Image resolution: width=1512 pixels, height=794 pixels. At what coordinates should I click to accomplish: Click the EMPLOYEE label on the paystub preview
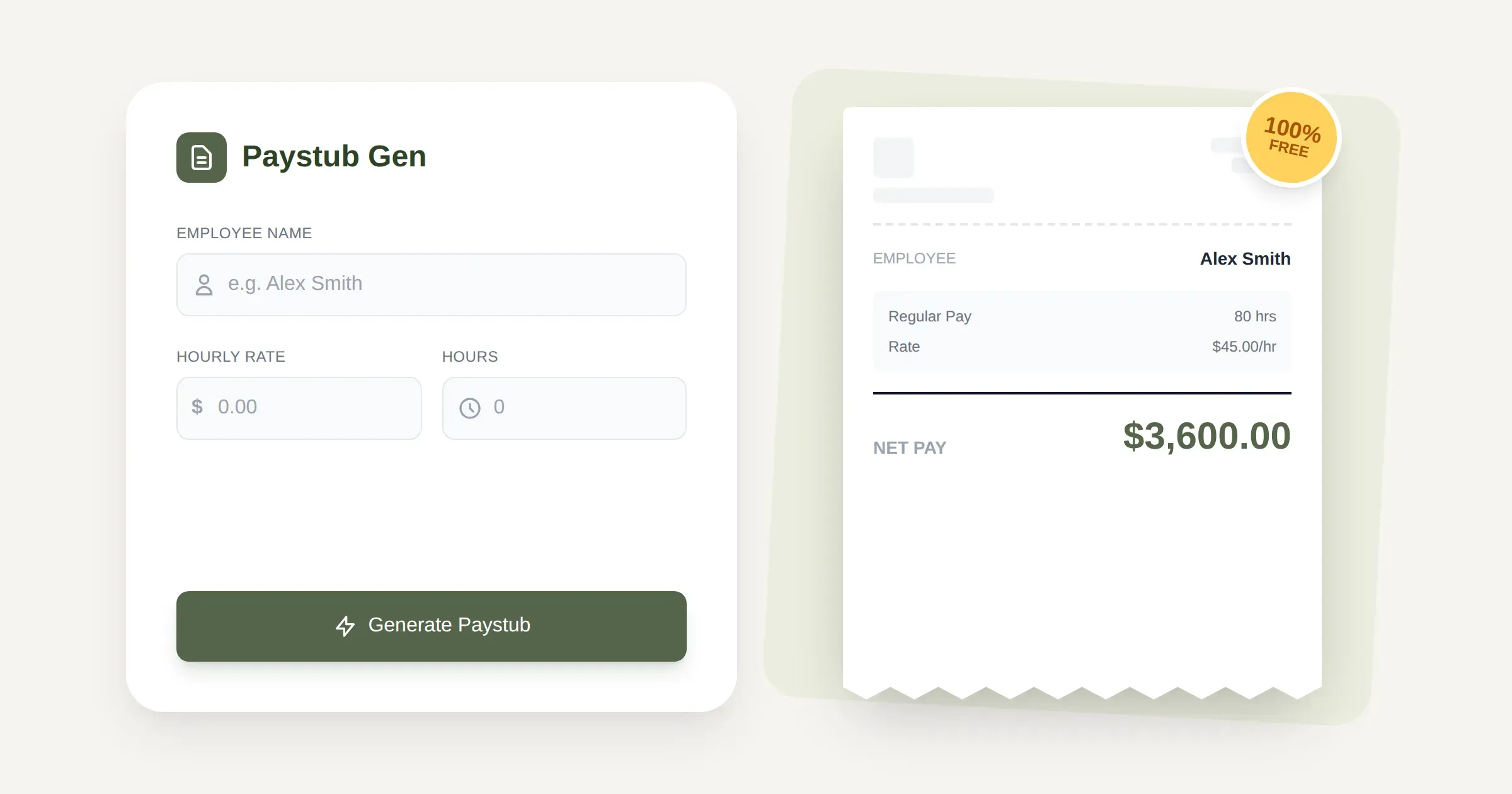(914, 258)
